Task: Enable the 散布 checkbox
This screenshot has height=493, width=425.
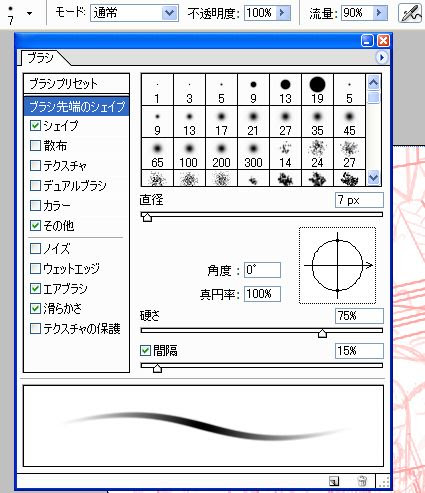Action: 35,146
